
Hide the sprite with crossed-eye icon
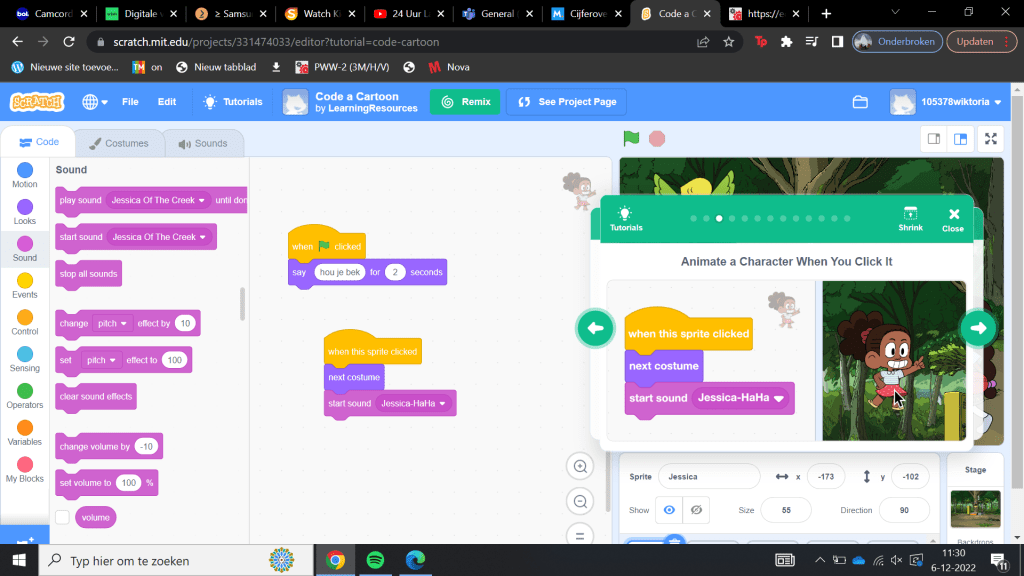click(x=697, y=510)
